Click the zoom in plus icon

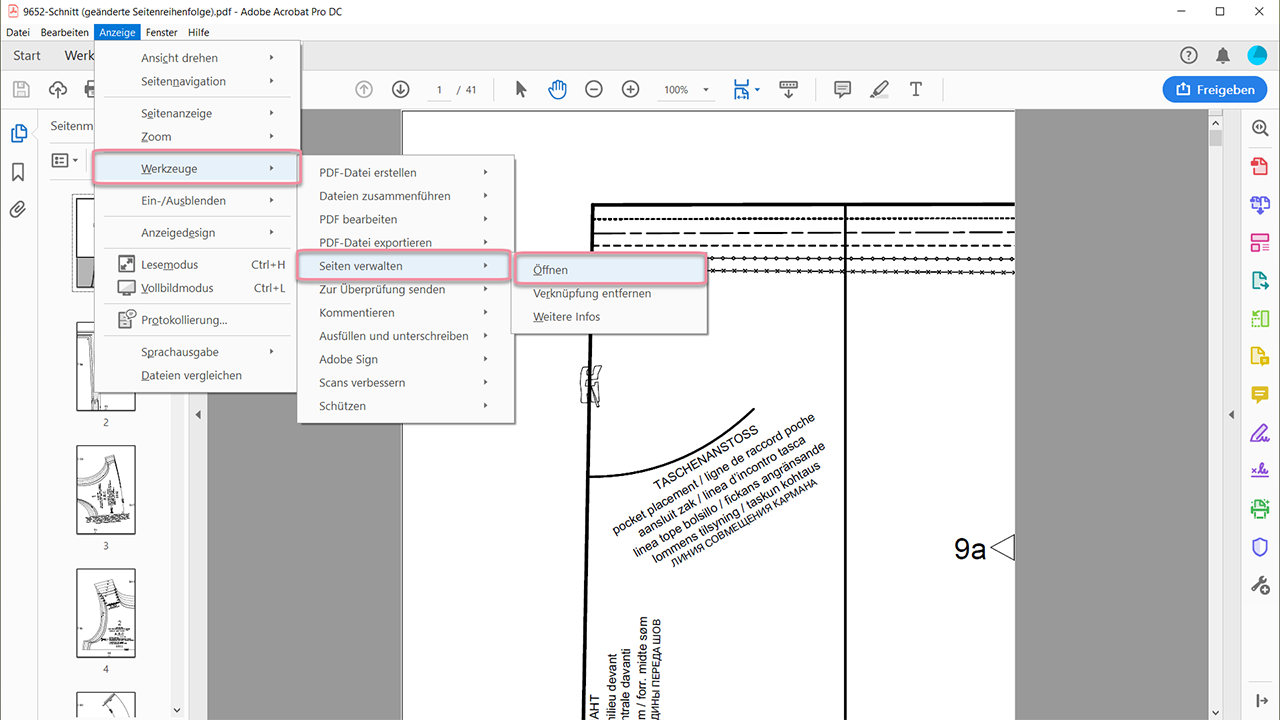click(630, 89)
